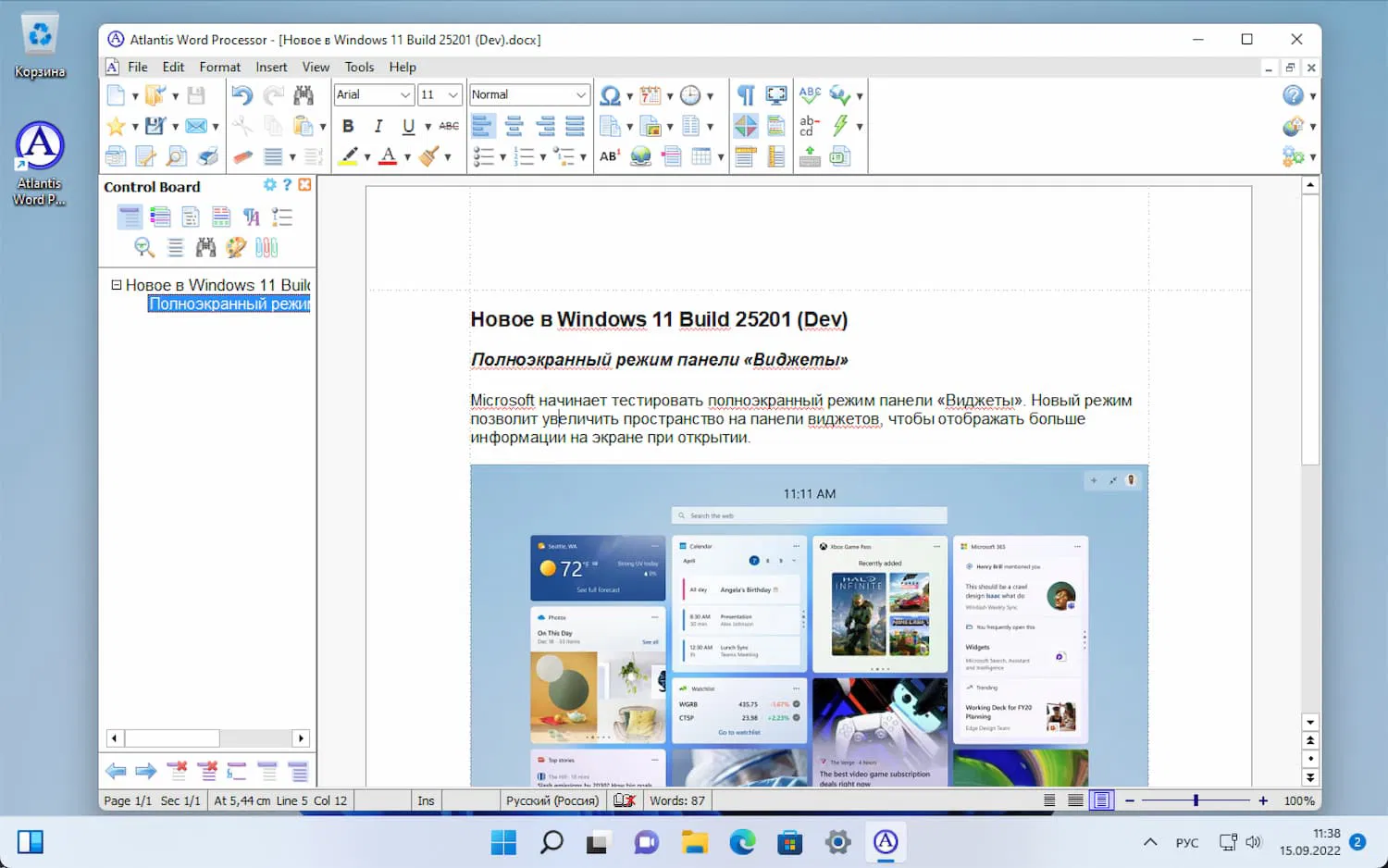Expand the underline style dropdown arrow
The width and height of the screenshot is (1388, 868).
428,127
